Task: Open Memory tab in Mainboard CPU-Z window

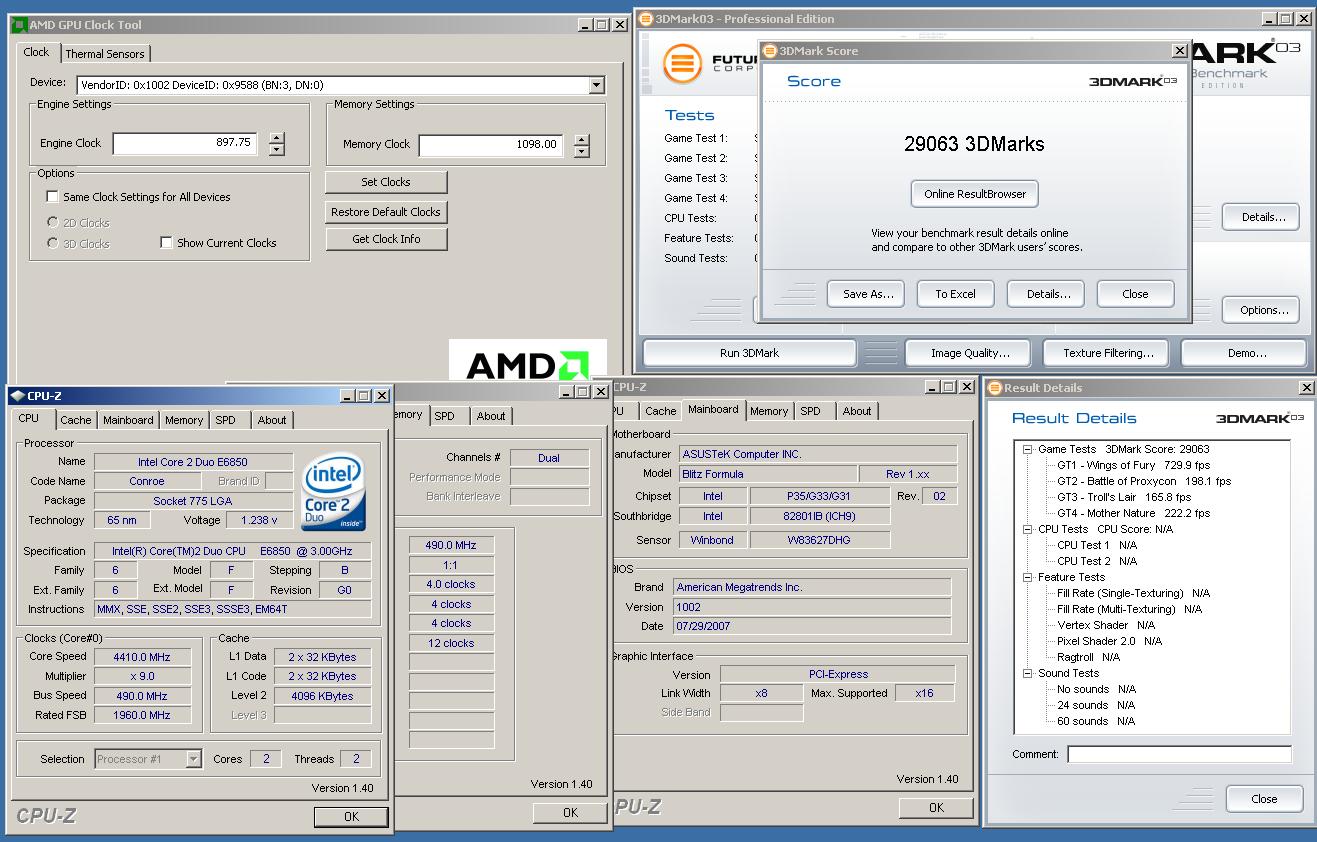Action: pos(769,411)
